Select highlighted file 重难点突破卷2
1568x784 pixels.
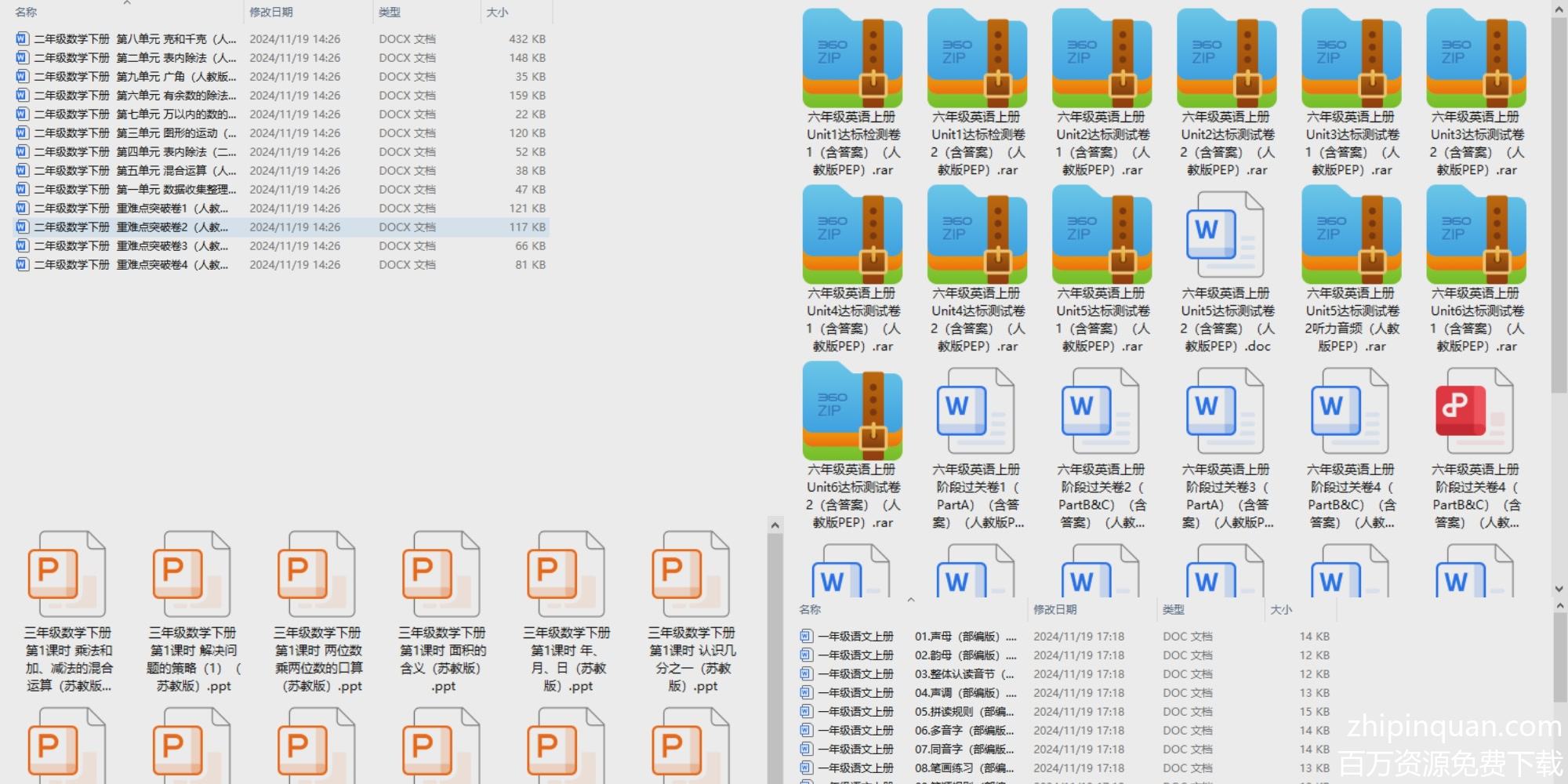tap(282, 227)
